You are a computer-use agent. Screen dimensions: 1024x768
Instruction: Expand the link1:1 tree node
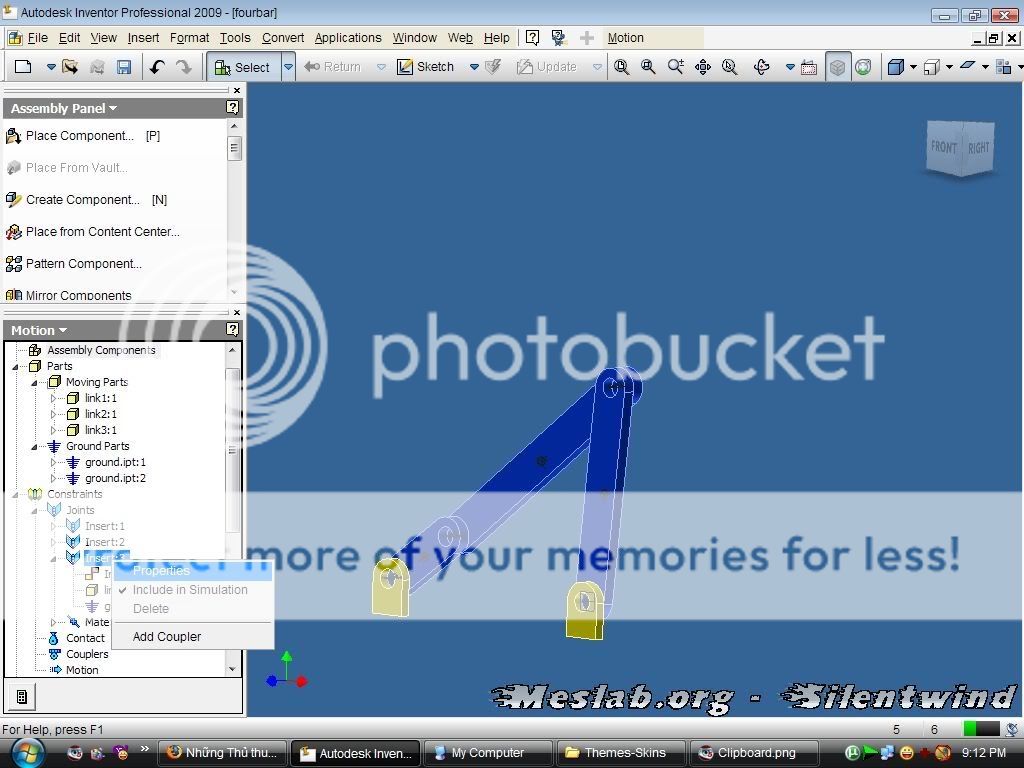click(54, 398)
